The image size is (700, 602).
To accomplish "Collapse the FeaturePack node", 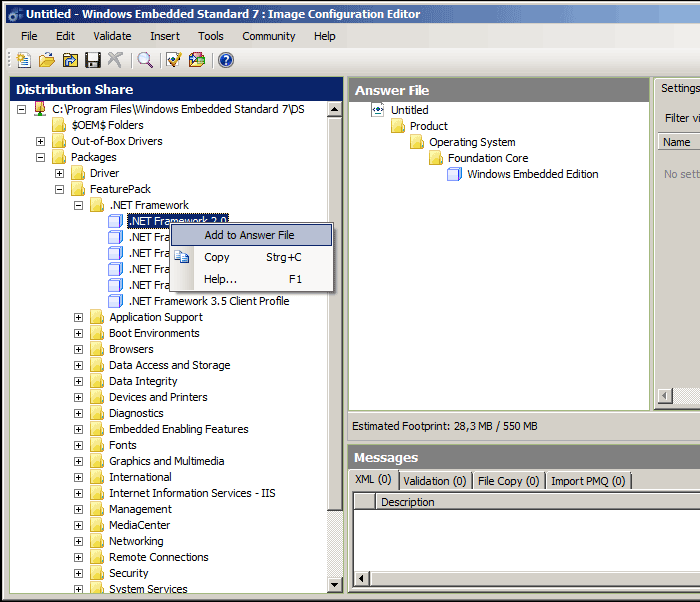I will tap(59, 189).
